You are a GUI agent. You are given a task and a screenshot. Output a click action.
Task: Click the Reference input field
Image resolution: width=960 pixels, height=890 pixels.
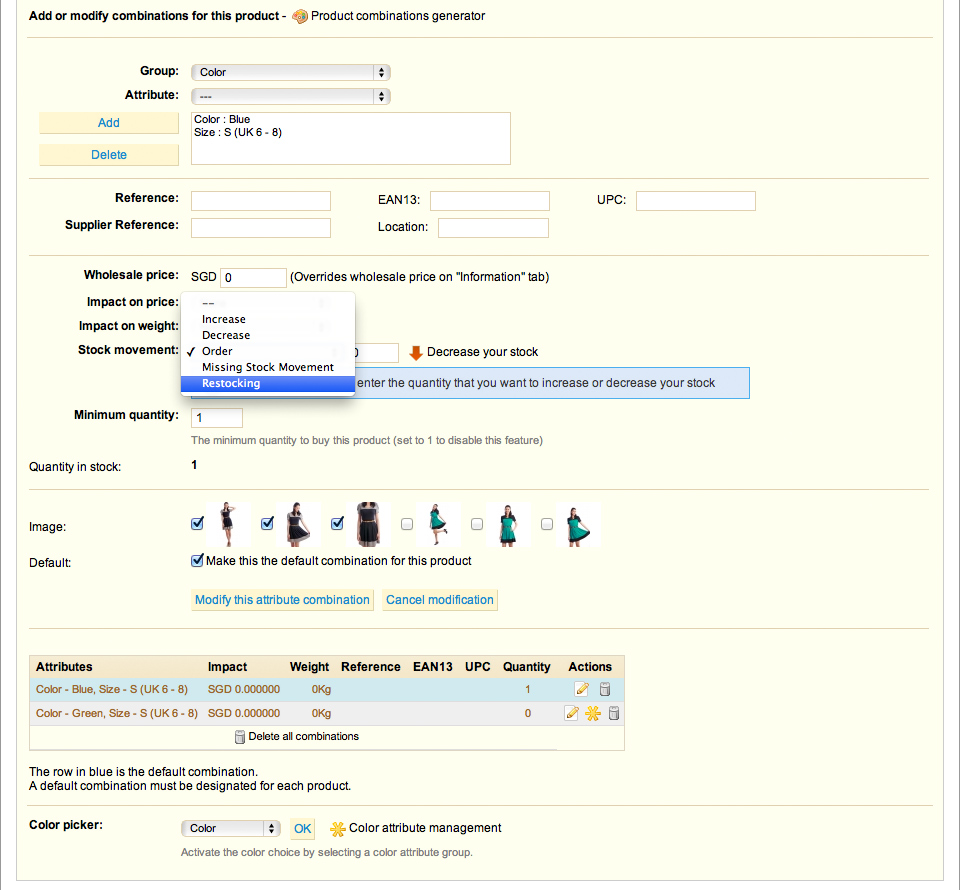[x=261, y=201]
